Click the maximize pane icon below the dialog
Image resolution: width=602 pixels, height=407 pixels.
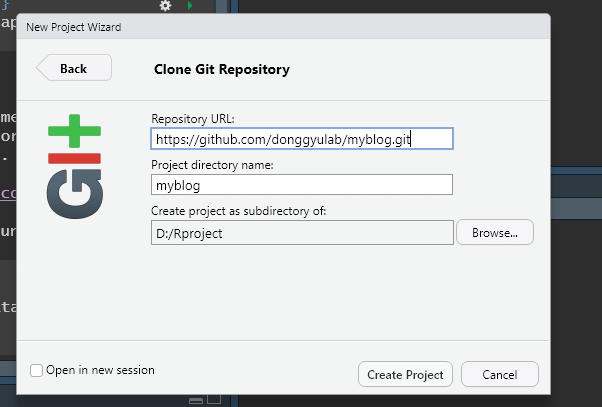[212, 400]
